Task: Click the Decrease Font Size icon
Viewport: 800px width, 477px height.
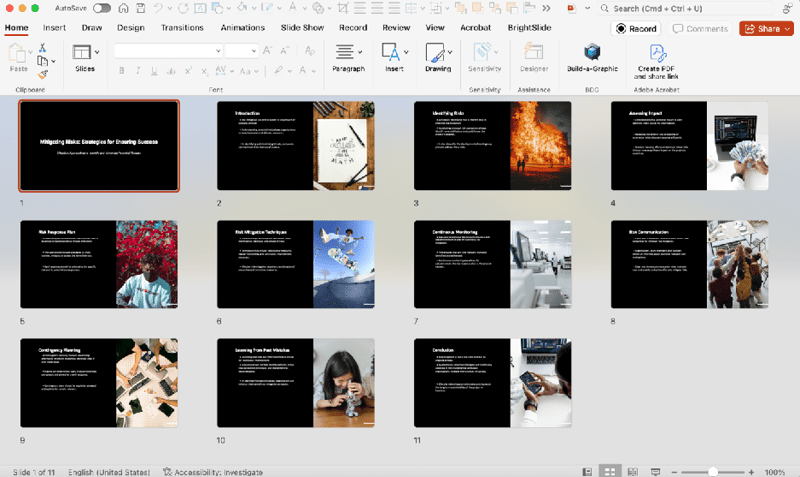Action: 284,50
